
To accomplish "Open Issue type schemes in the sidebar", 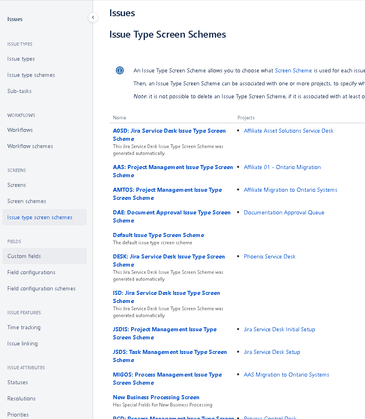I will tap(31, 75).
